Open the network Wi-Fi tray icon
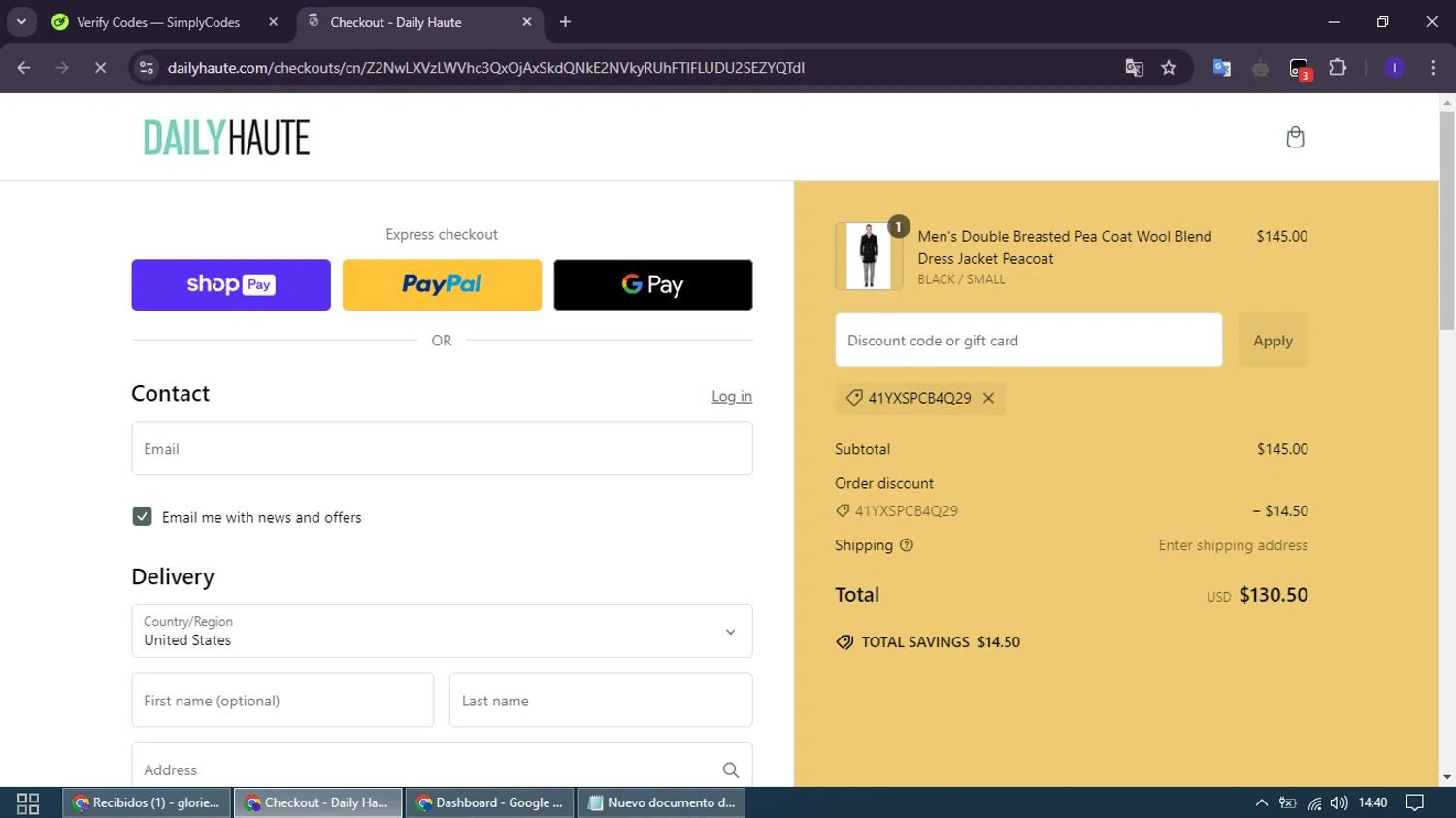 pos(1314,802)
